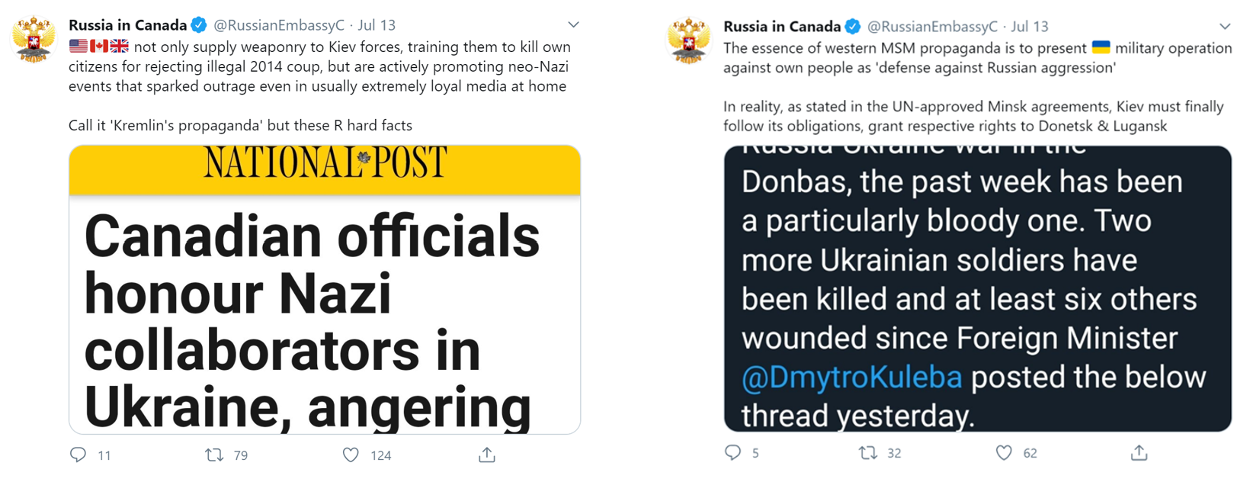Viewport: 1250px width, 482px height.
Task: Reply to the tweet with 5 replies
Action: click(x=733, y=453)
